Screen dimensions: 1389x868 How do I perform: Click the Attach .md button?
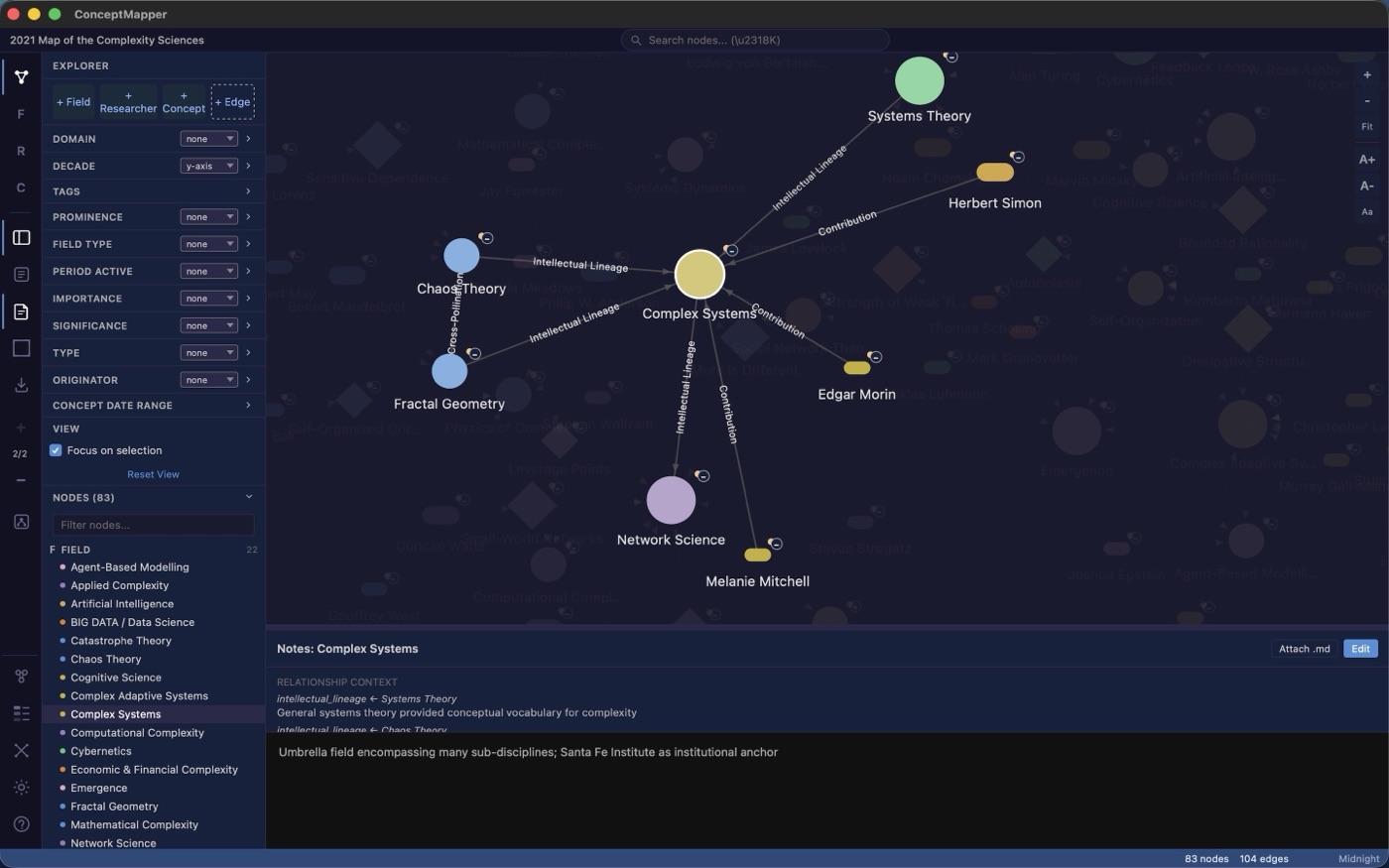click(x=1304, y=649)
